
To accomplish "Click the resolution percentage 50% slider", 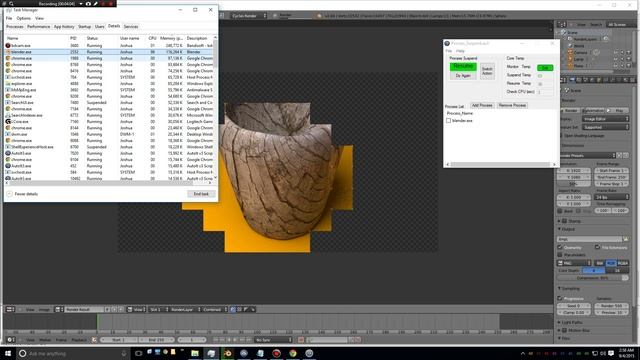I will [574, 184].
